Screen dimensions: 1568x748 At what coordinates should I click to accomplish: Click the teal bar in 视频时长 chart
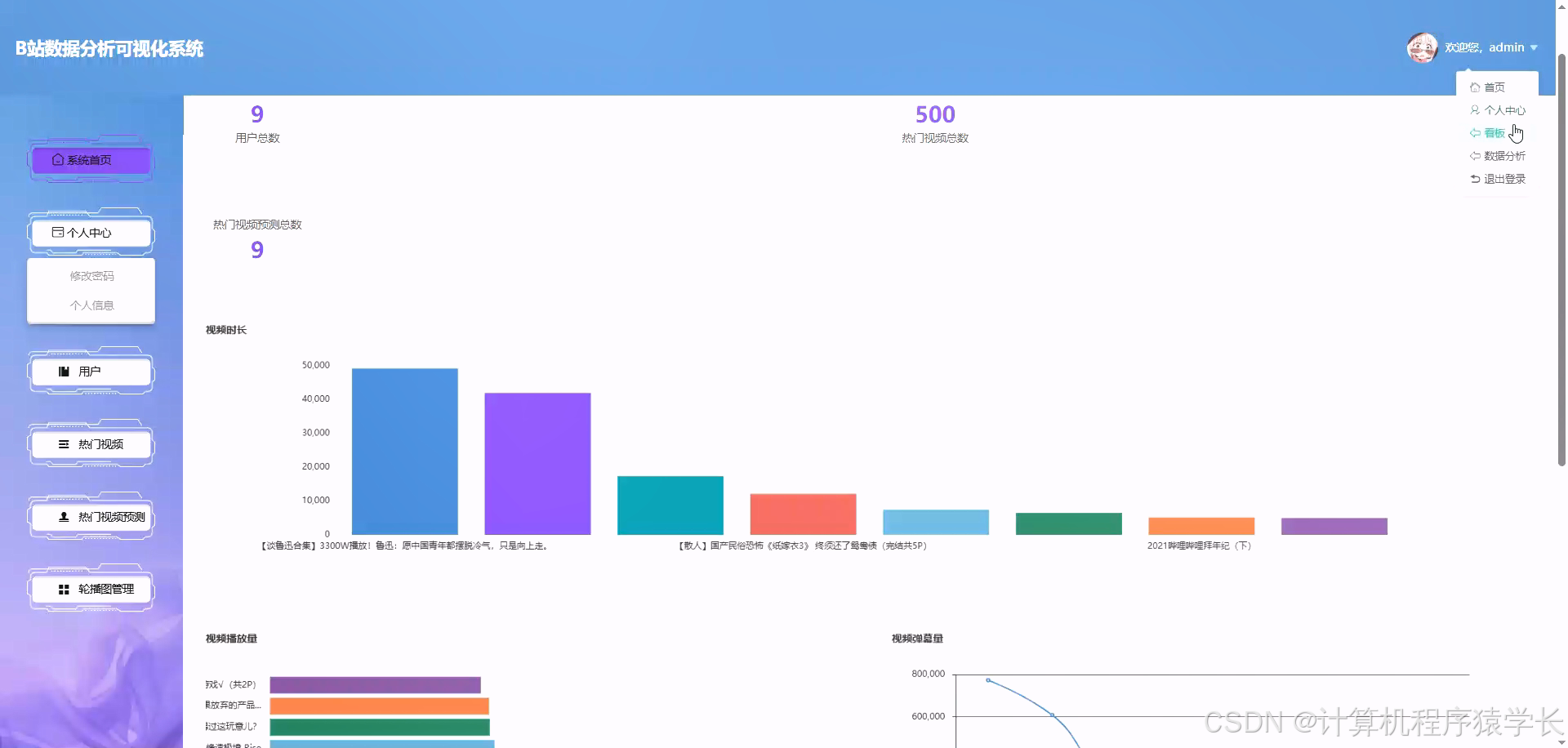click(670, 505)
